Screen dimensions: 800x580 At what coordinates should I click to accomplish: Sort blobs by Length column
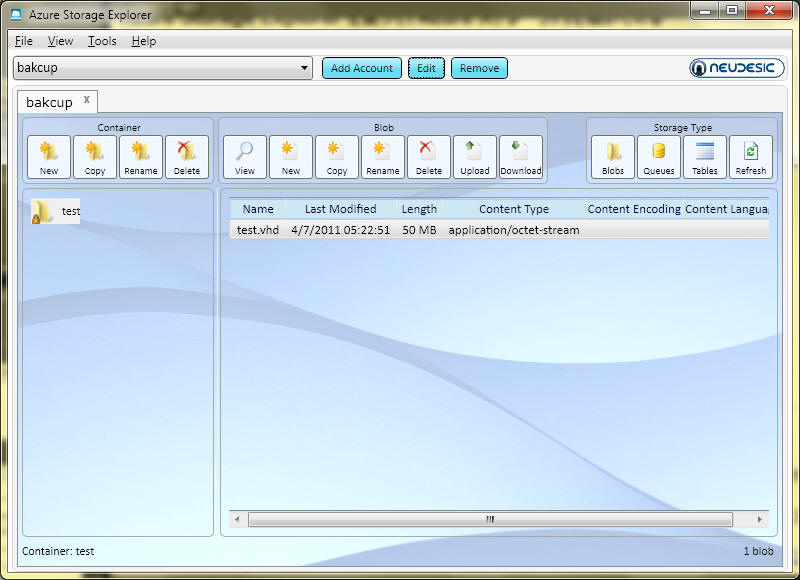tap(419, 209)
